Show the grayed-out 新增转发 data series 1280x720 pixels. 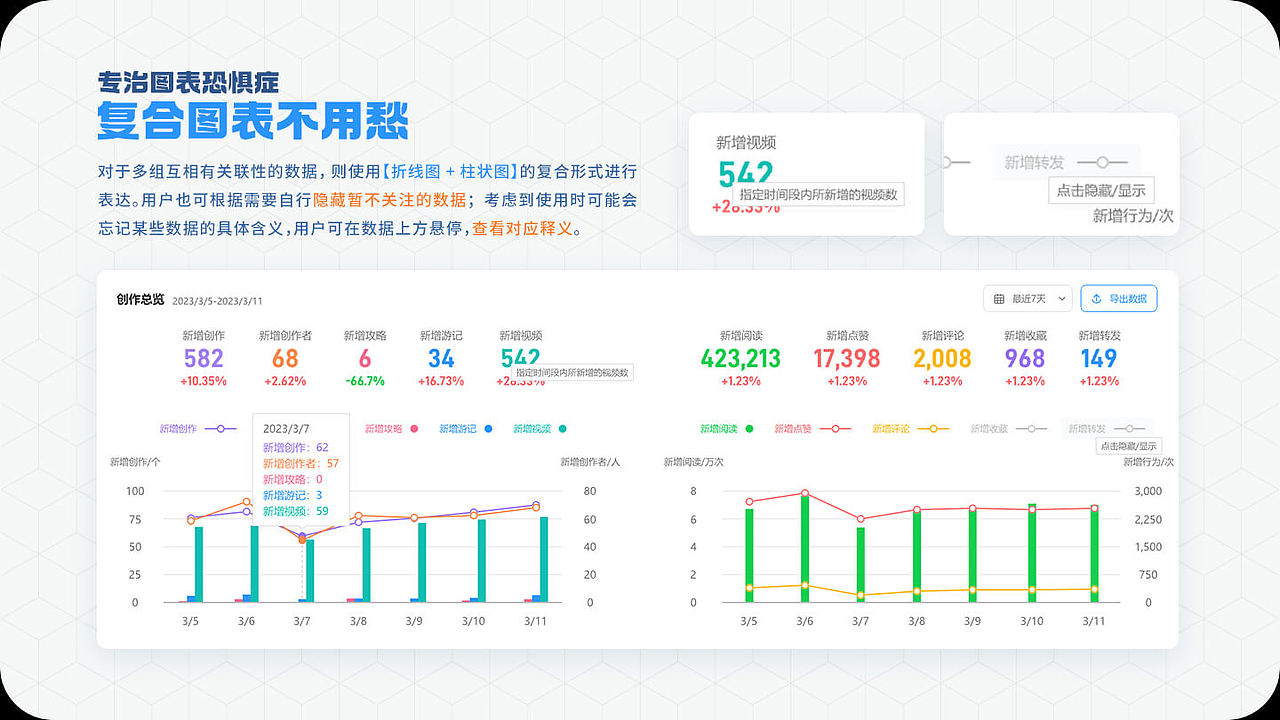point(1105,428)
